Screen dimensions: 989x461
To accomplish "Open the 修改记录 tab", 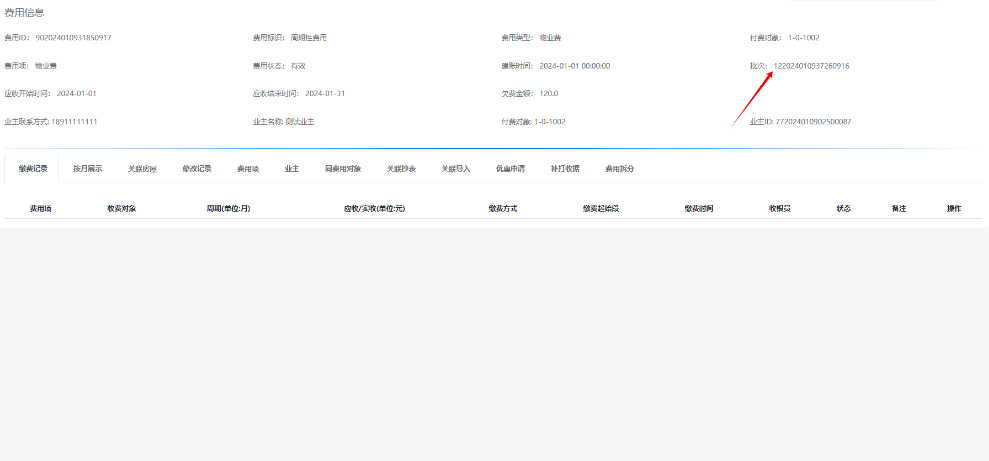I will pyautogui.click(x=197, y=169).
